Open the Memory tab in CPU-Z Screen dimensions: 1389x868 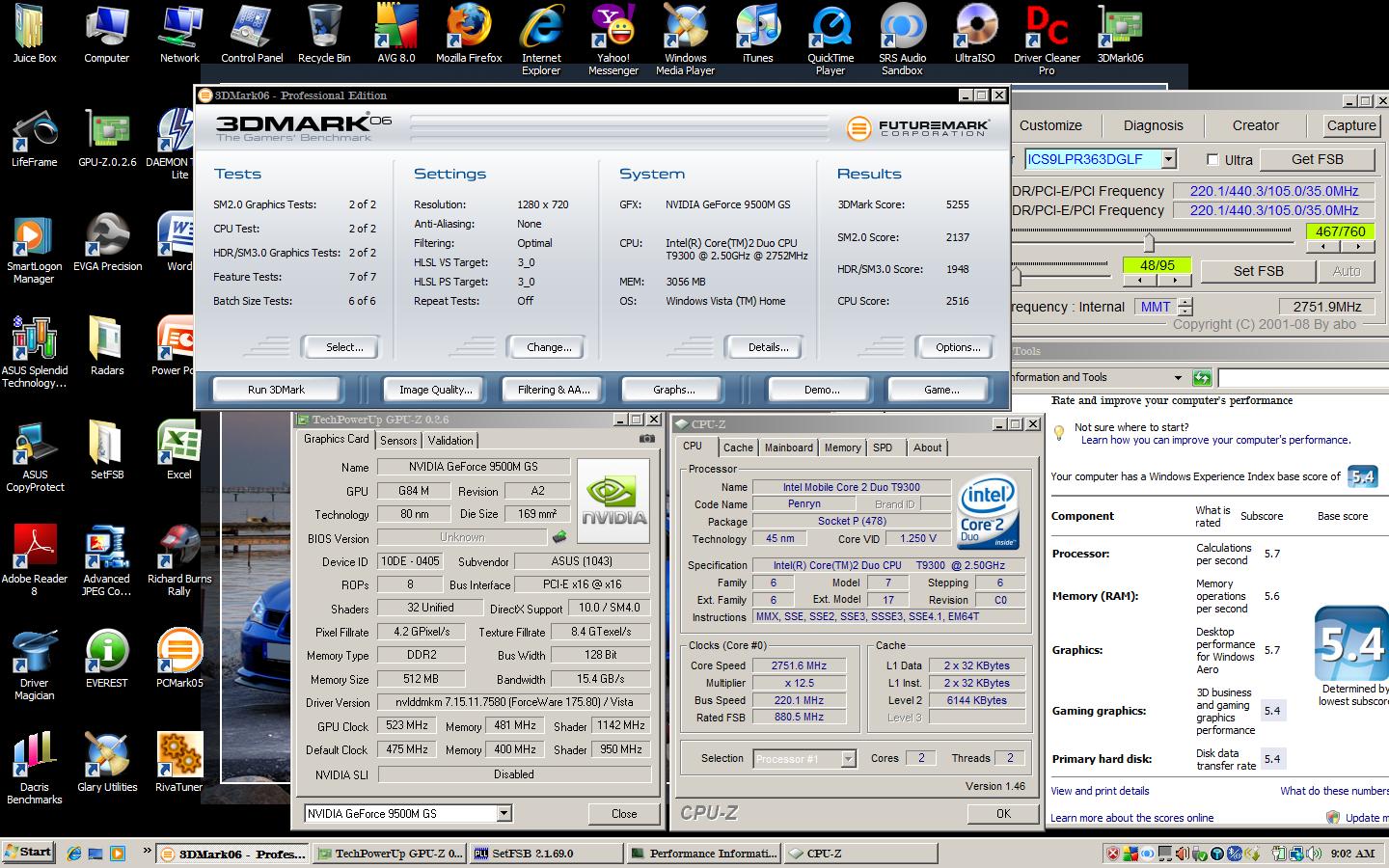pyautogui.click(x=842, y=448)
